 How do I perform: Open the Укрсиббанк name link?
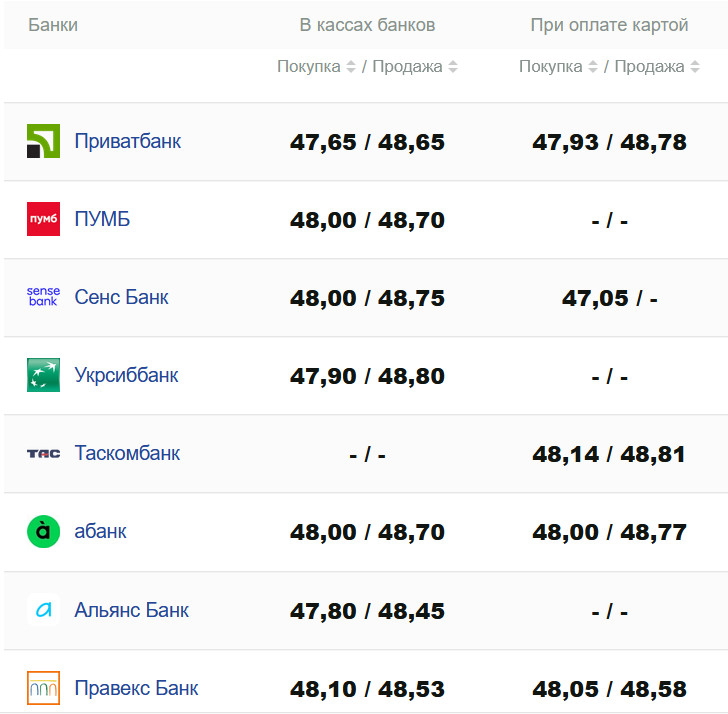coord(126,375)
